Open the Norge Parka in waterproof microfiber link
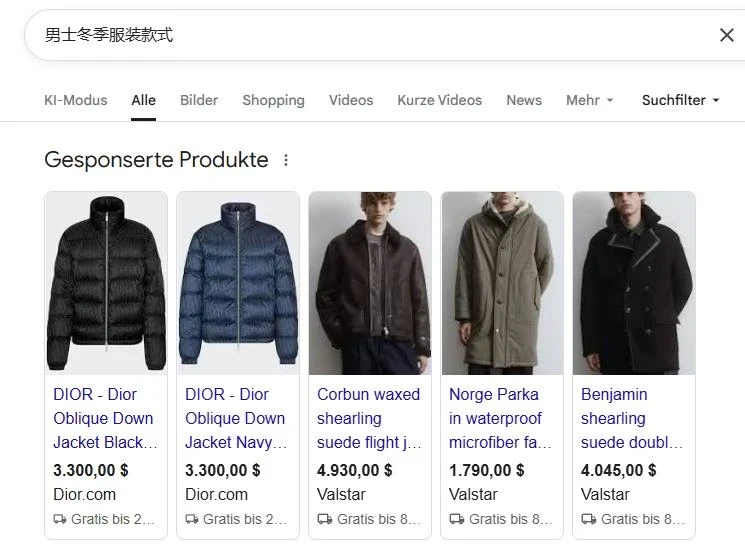745x560 pixels. point(500,418)
